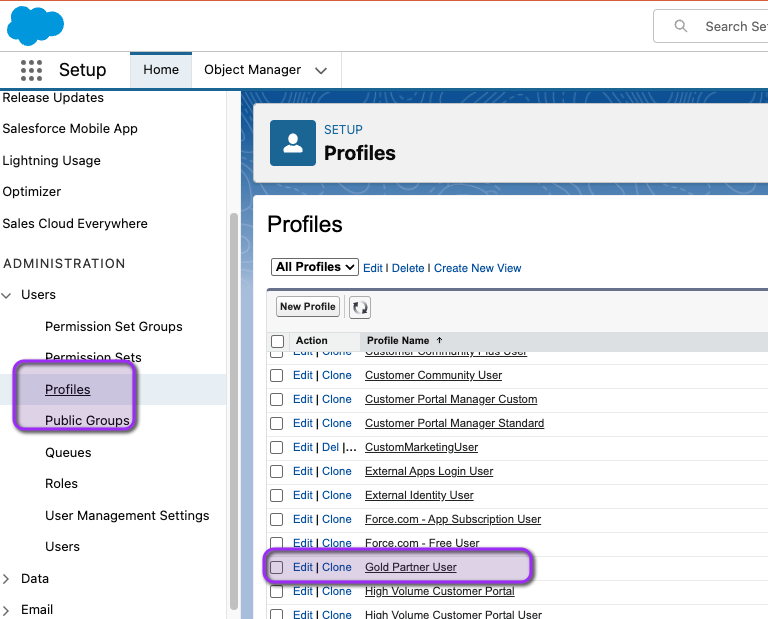Open the CustomMarketingUser profile
The height and width of the screenshot is (619, 768).
pyautogui.click(x=421, y=447)
